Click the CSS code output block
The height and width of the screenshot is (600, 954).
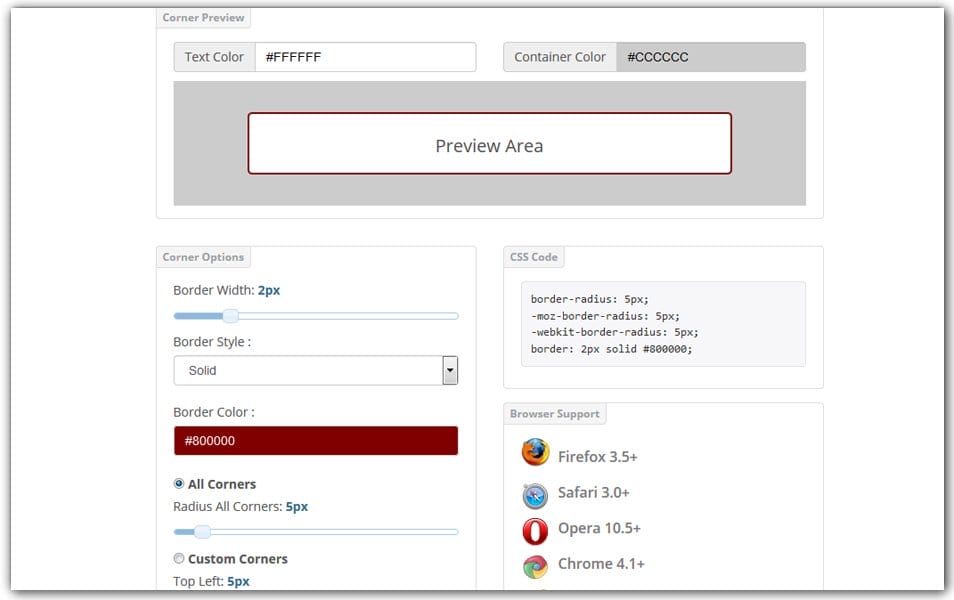coord(662,324)
